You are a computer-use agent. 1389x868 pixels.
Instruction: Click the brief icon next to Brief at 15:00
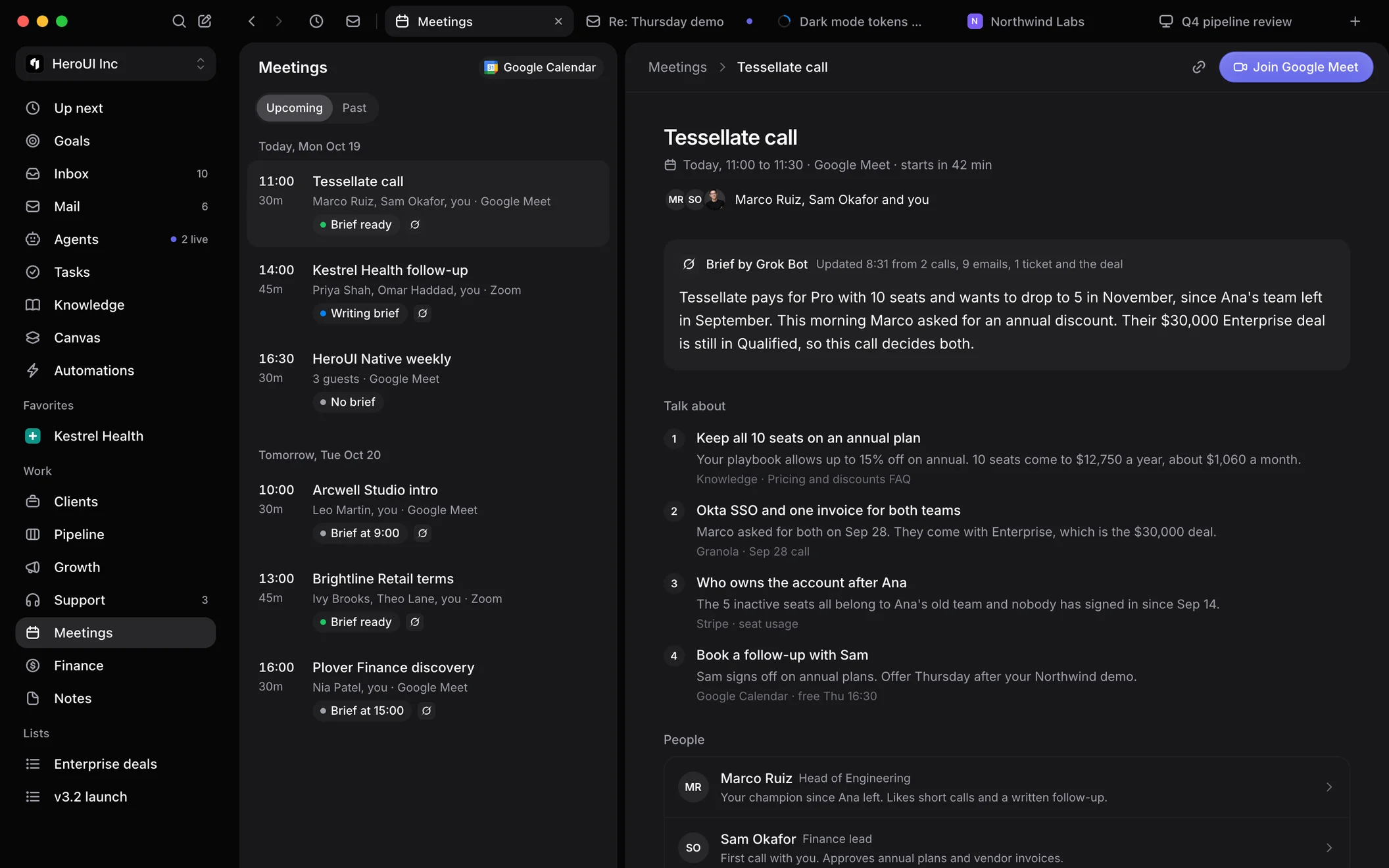pyautogui.click(x=427, y=711)
